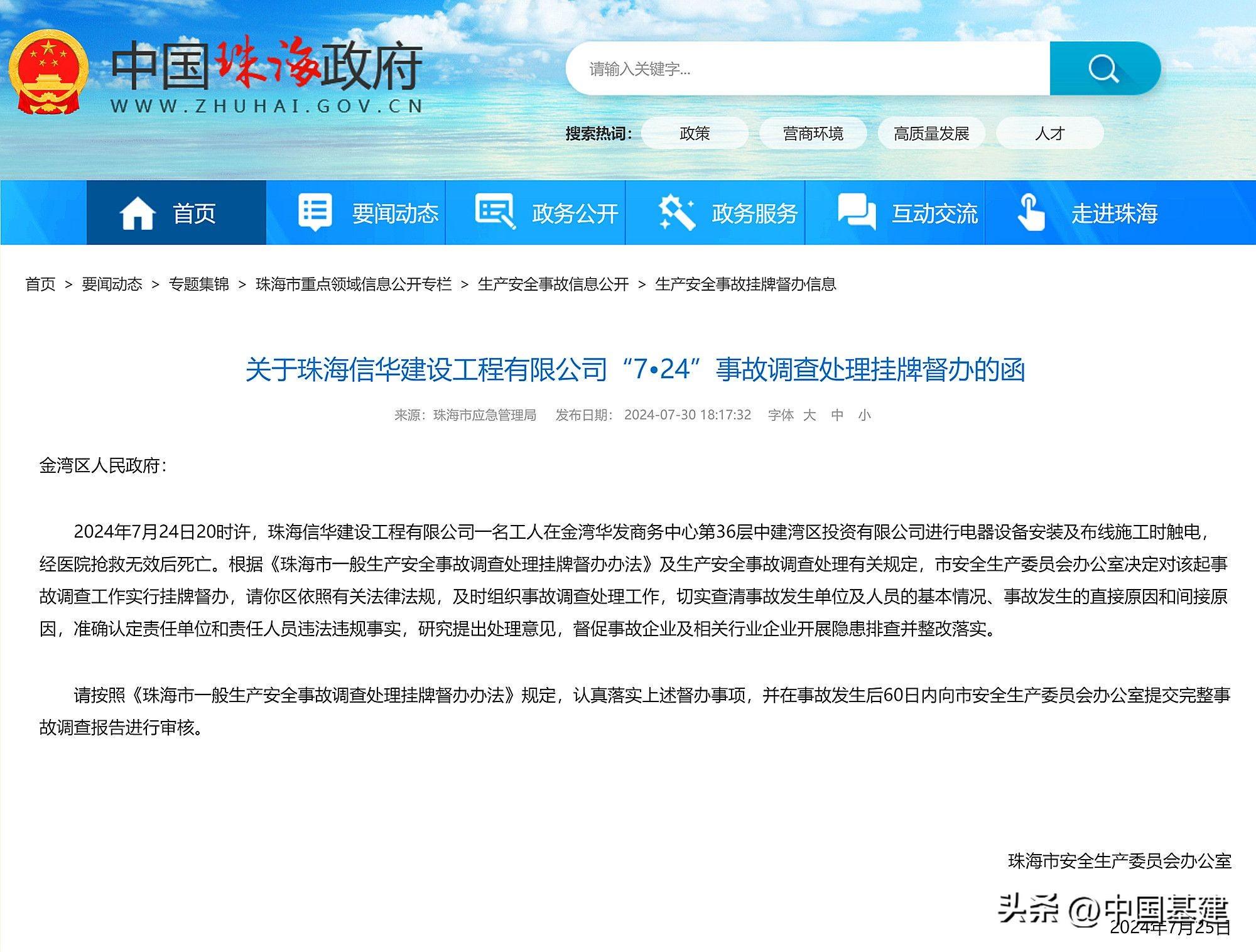The image size is (1256, 952).
Task: Select the 政策 hot search term
Action: tap(695, 133)
